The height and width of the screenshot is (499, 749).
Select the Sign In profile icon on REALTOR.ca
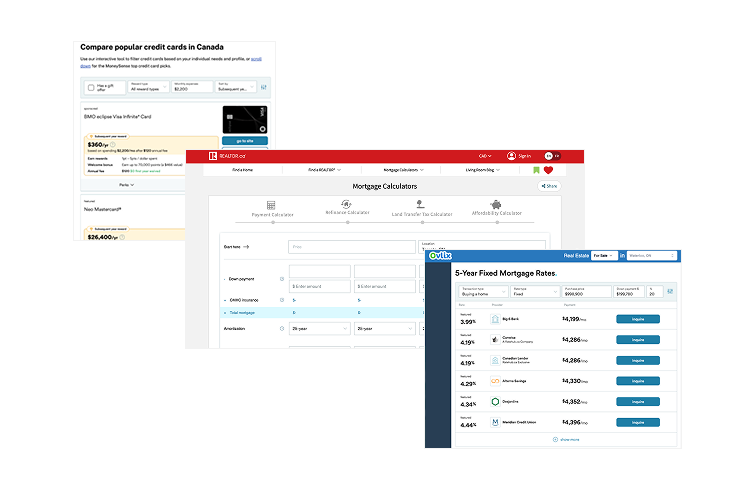(511, 156)
